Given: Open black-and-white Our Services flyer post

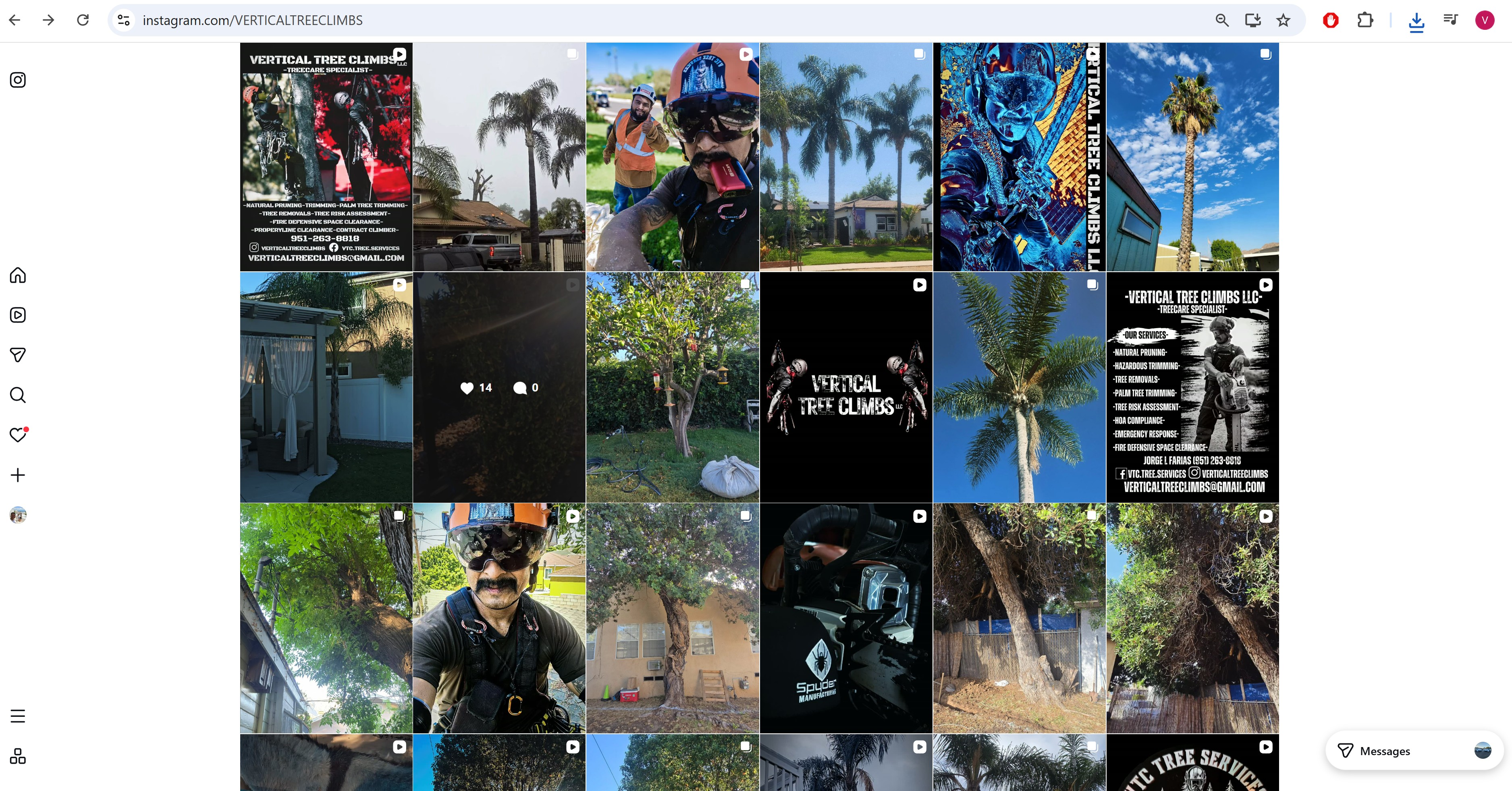Looking at the screenshot, I should (1193, 387).
